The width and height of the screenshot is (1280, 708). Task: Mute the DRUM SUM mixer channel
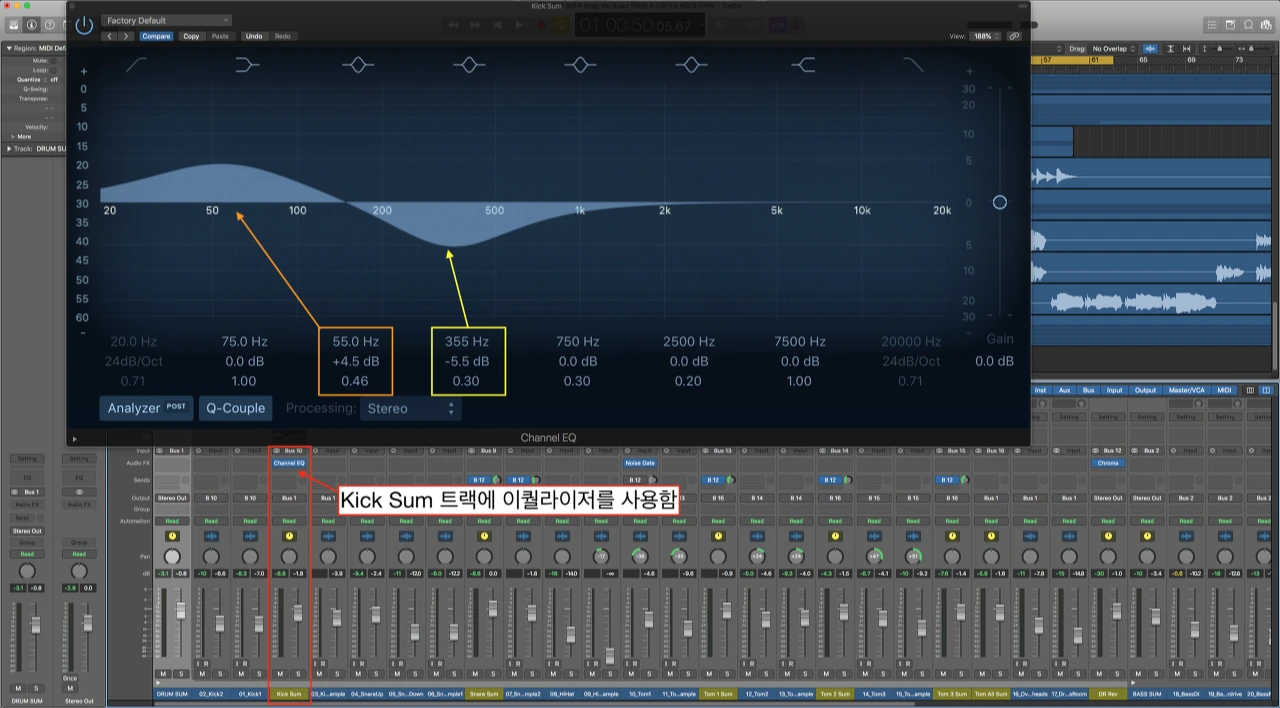point(164,673)
